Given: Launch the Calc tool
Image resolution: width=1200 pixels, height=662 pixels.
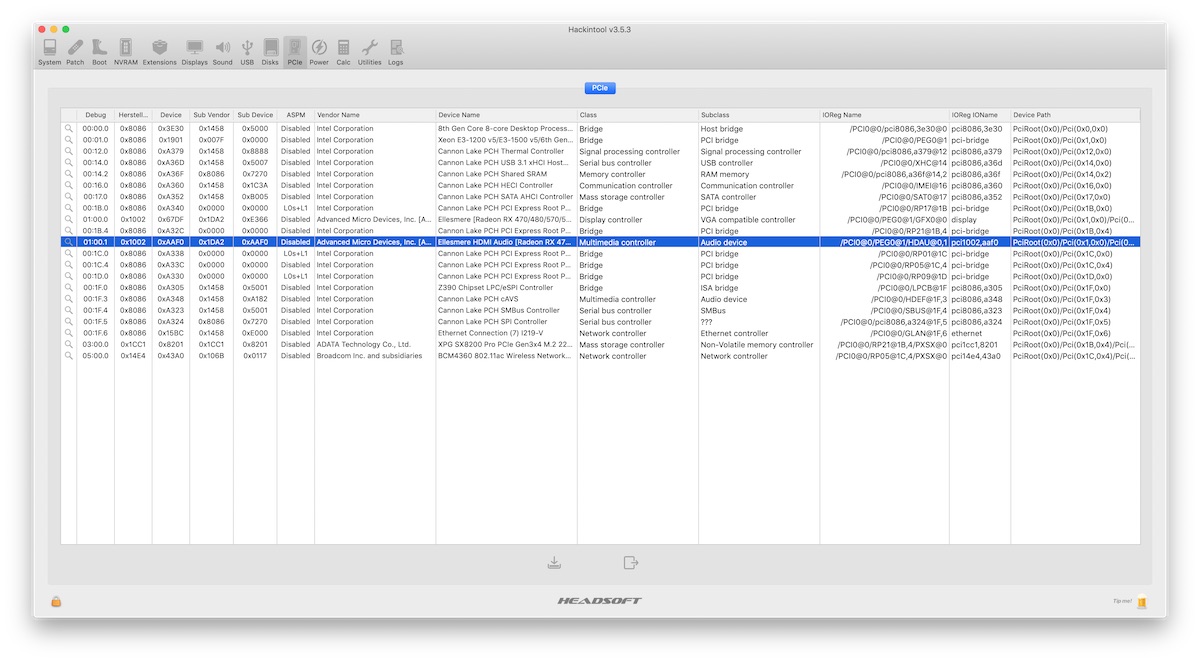Looking at the screenshot, I should coord(343,51).
